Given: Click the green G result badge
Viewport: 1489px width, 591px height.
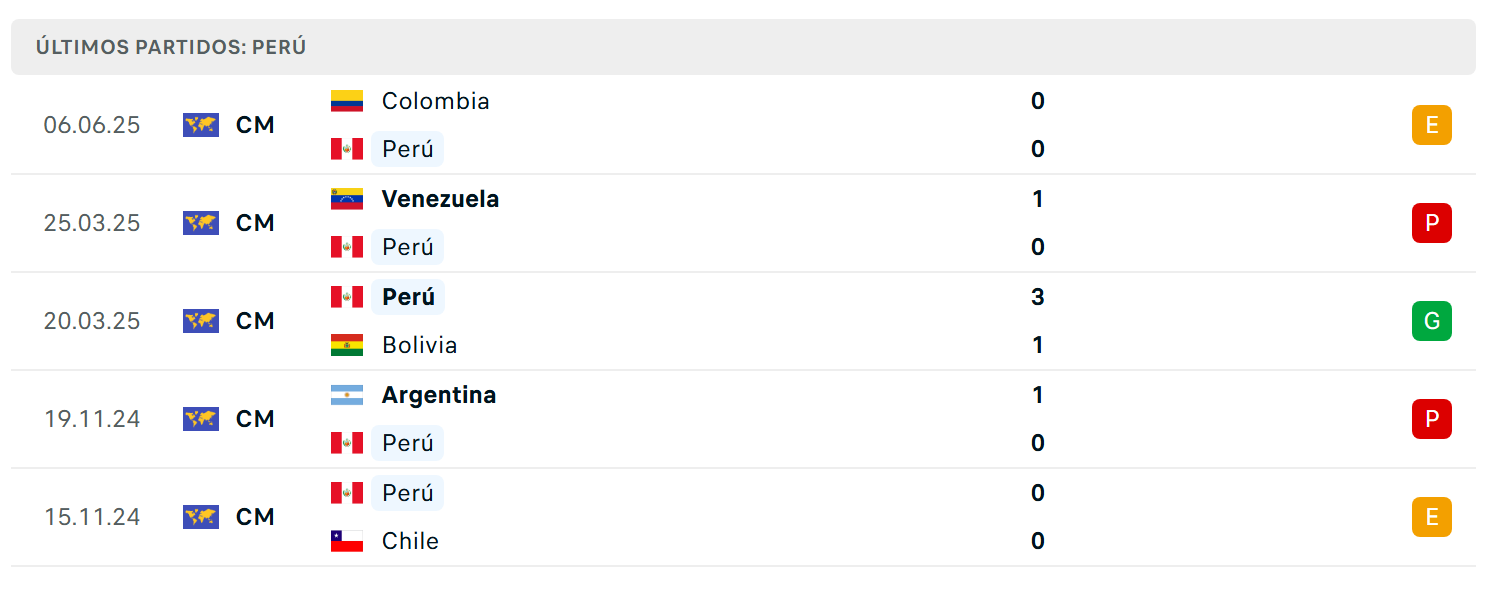Looking at the screenshot, I should (x=1431, y=321).
